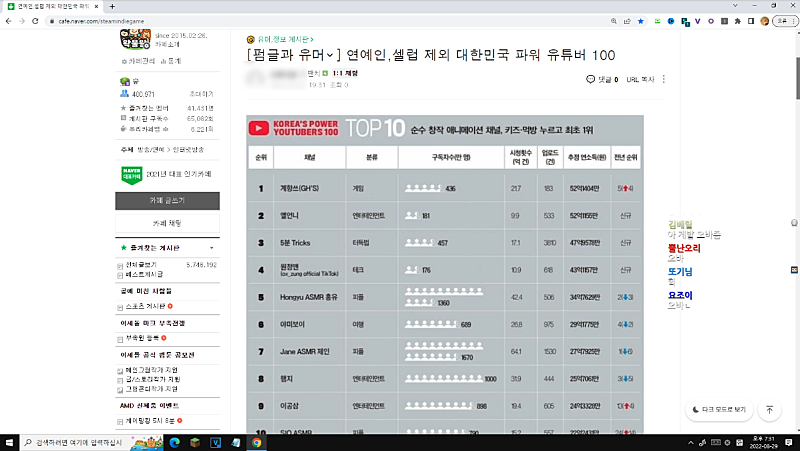Open 게이밍킹 5시 8분 board link
This screenshot has width=800, height=451.
click(150, 421)
